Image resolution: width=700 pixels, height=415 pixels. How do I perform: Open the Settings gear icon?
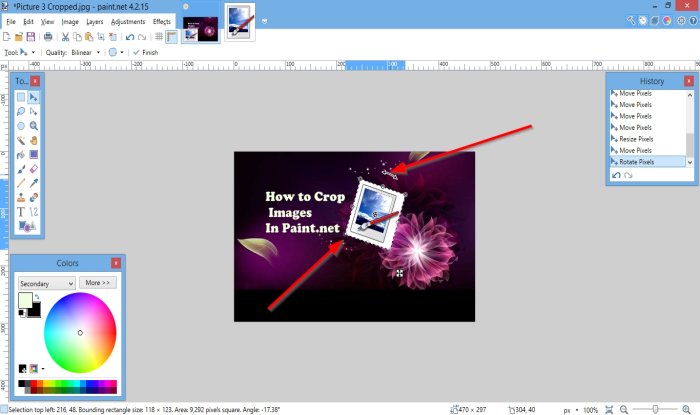[681, 21]
